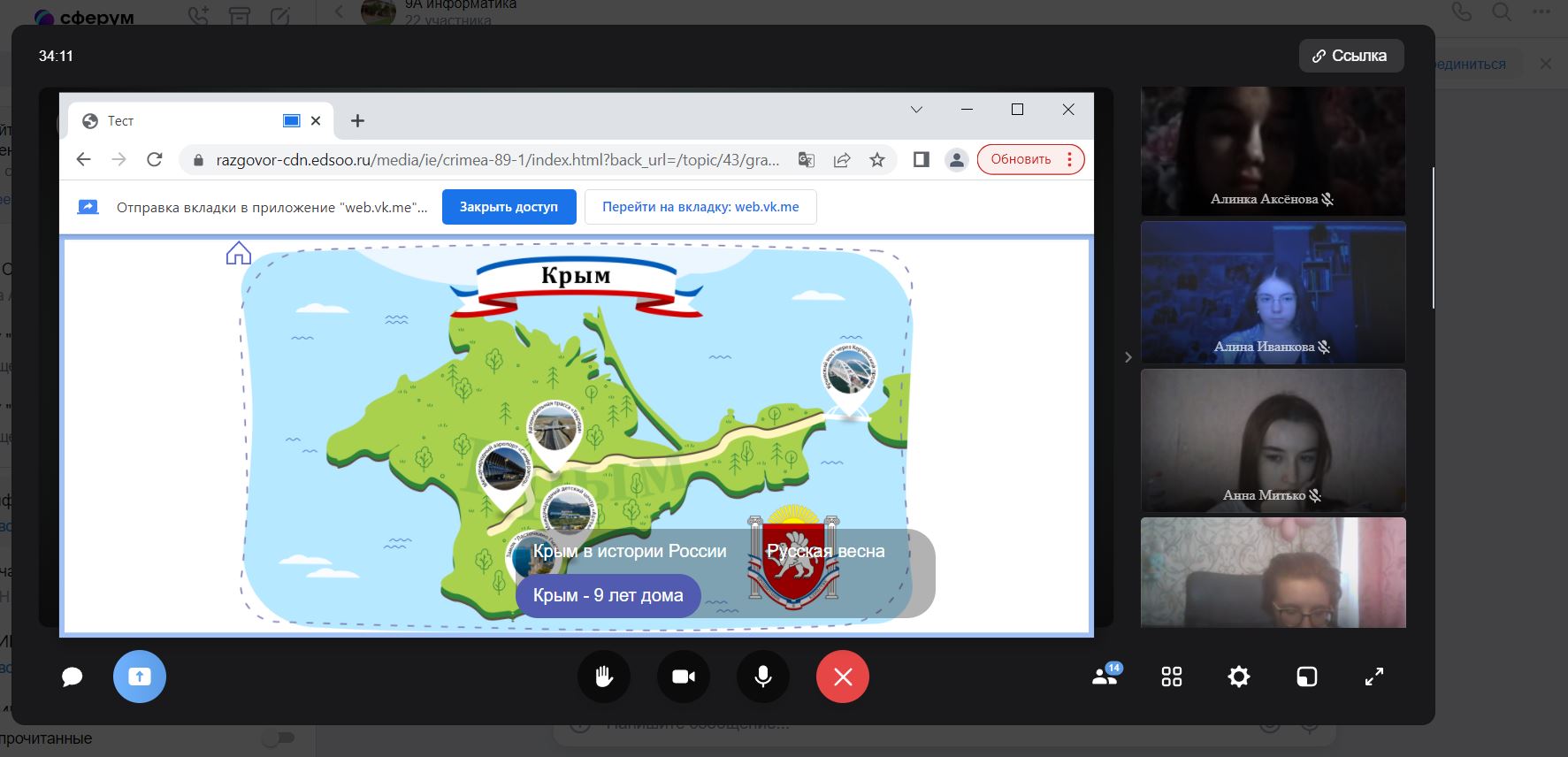Click the Крым - 9 лет дома button
This screenshot has width=1568, height=757.
click(x=608, y=596)
